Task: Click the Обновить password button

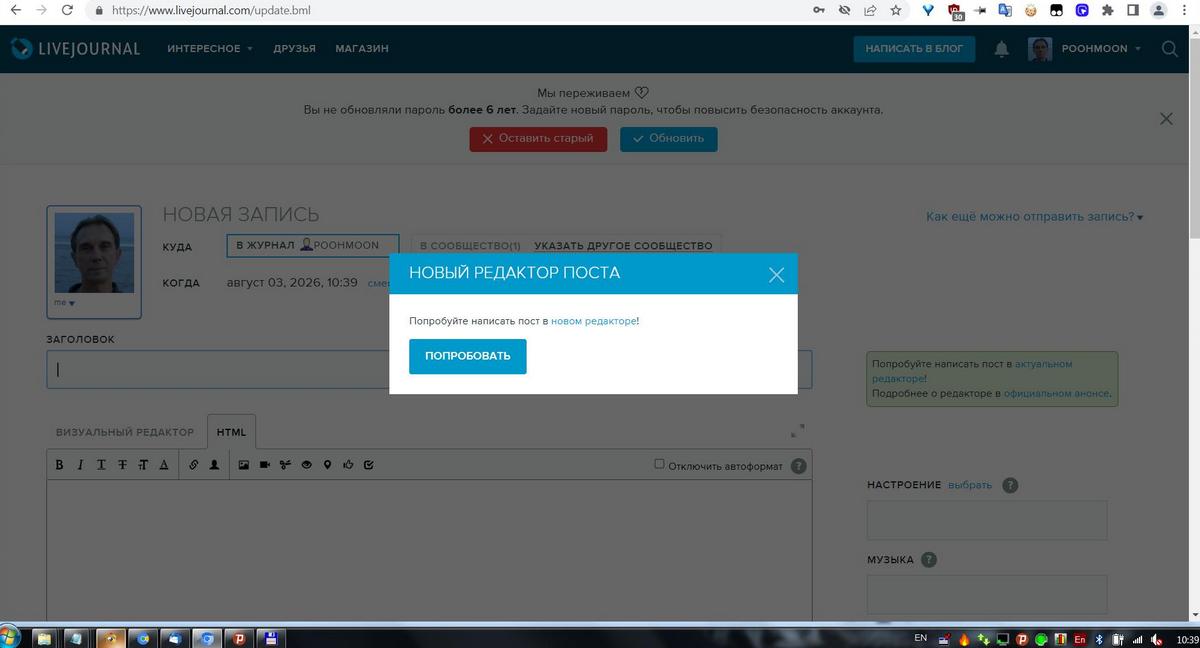Action: point(668,138)
